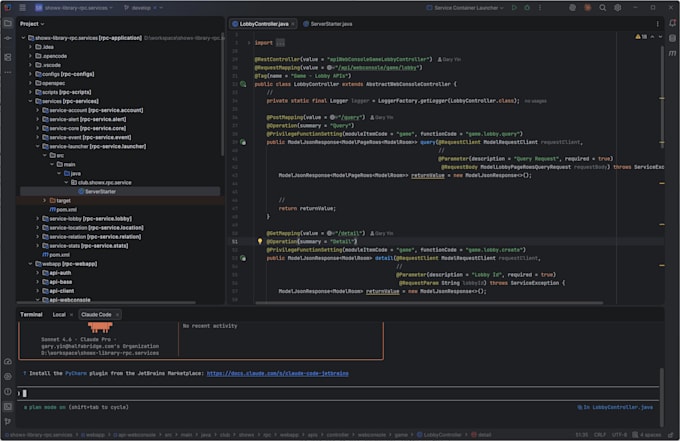Close the LobbyController.java tab
680x441 pixels.
[294, 24]
